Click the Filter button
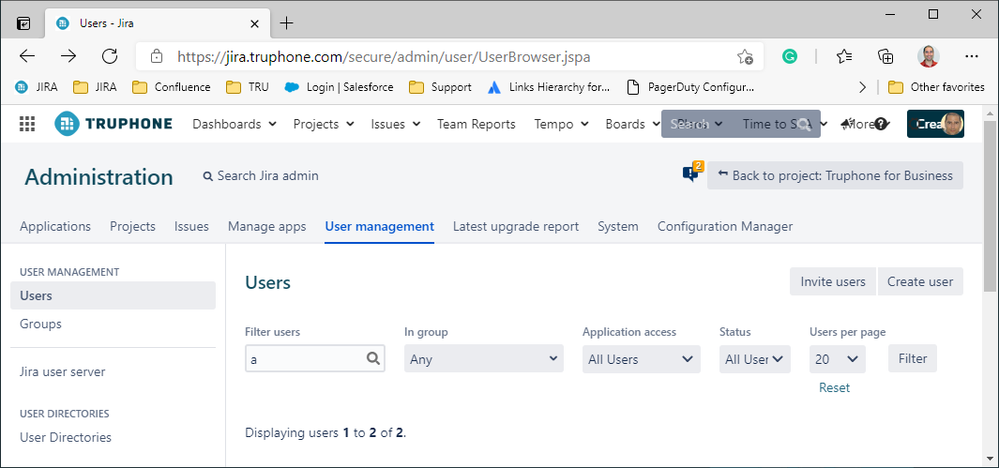This screenshot has height=468, width=999. click(x=912, y=358)
